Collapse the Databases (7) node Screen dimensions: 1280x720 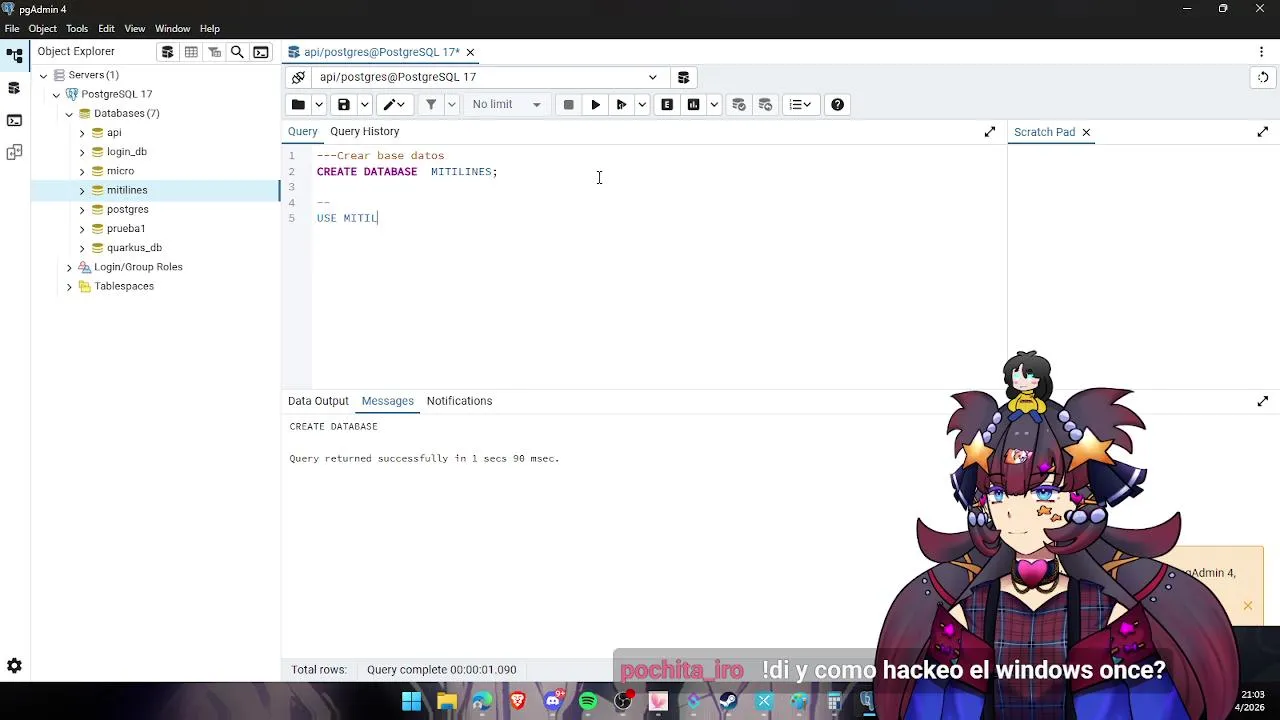pos(69,114)
